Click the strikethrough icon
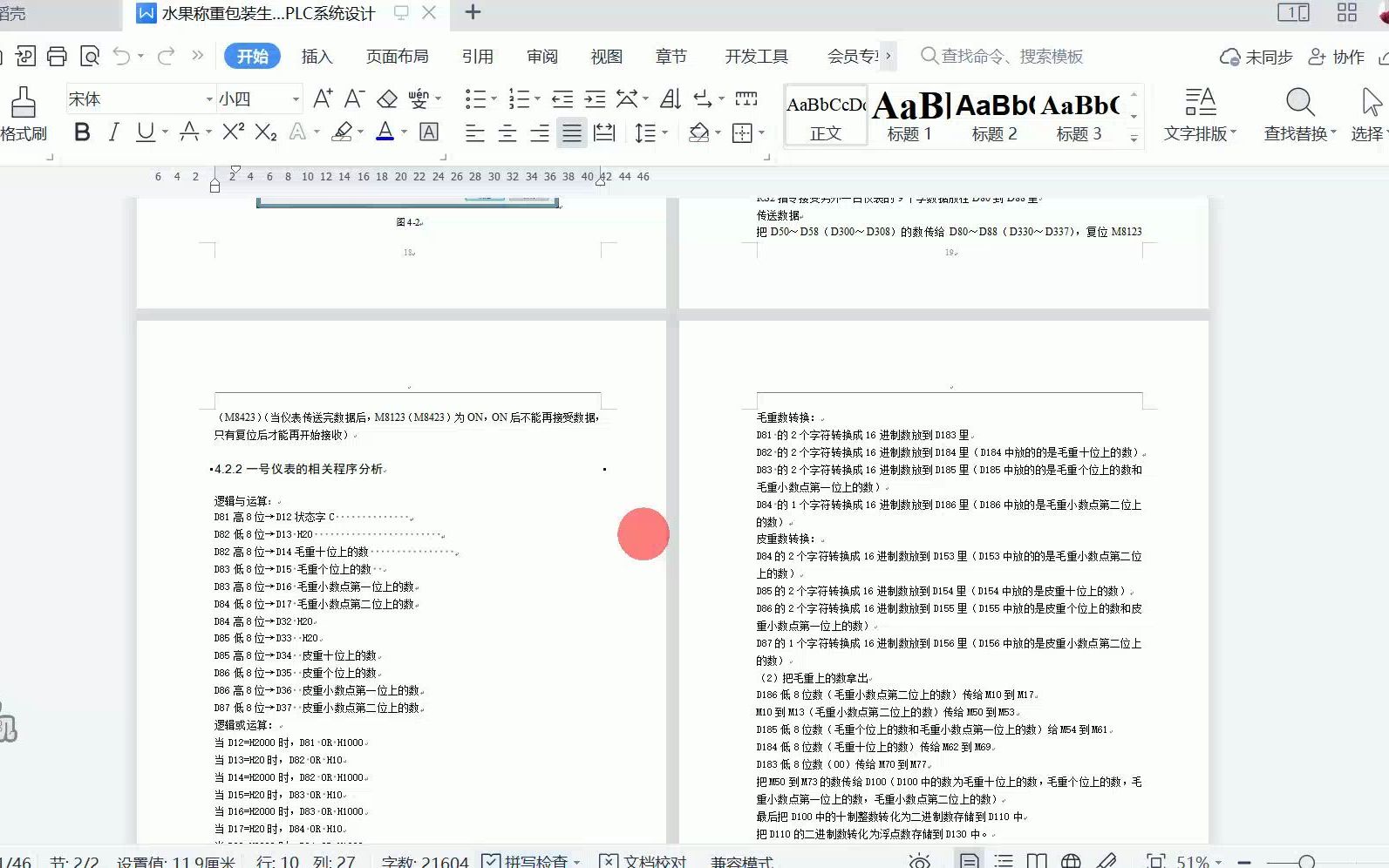1389x868 pixels. pos(188,132)
